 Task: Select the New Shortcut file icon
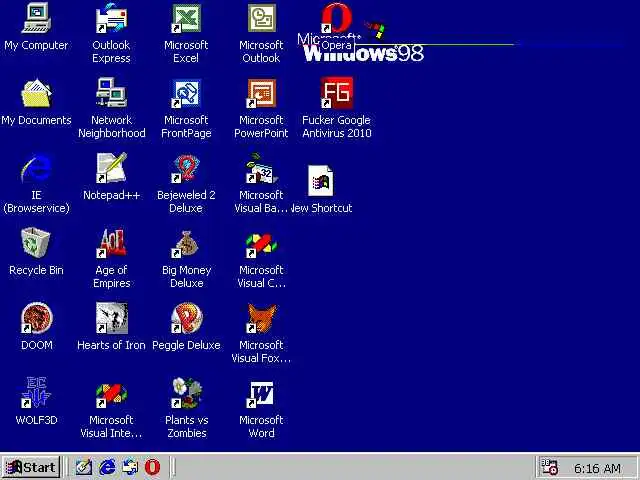coord(321,181)
